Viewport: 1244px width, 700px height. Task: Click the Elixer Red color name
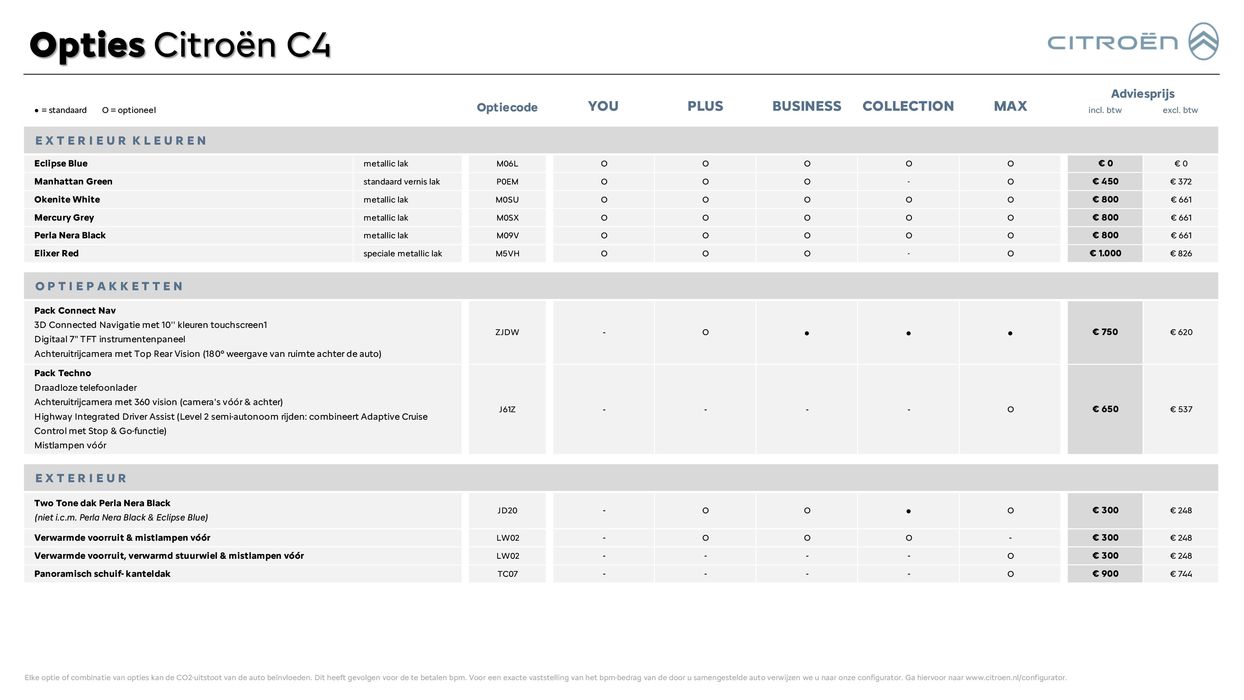click(x=56, y=254)
